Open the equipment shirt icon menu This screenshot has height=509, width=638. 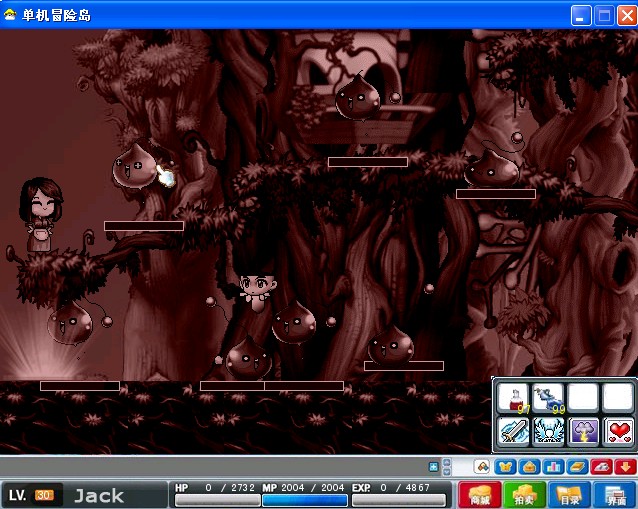click(x=505, y=467)
